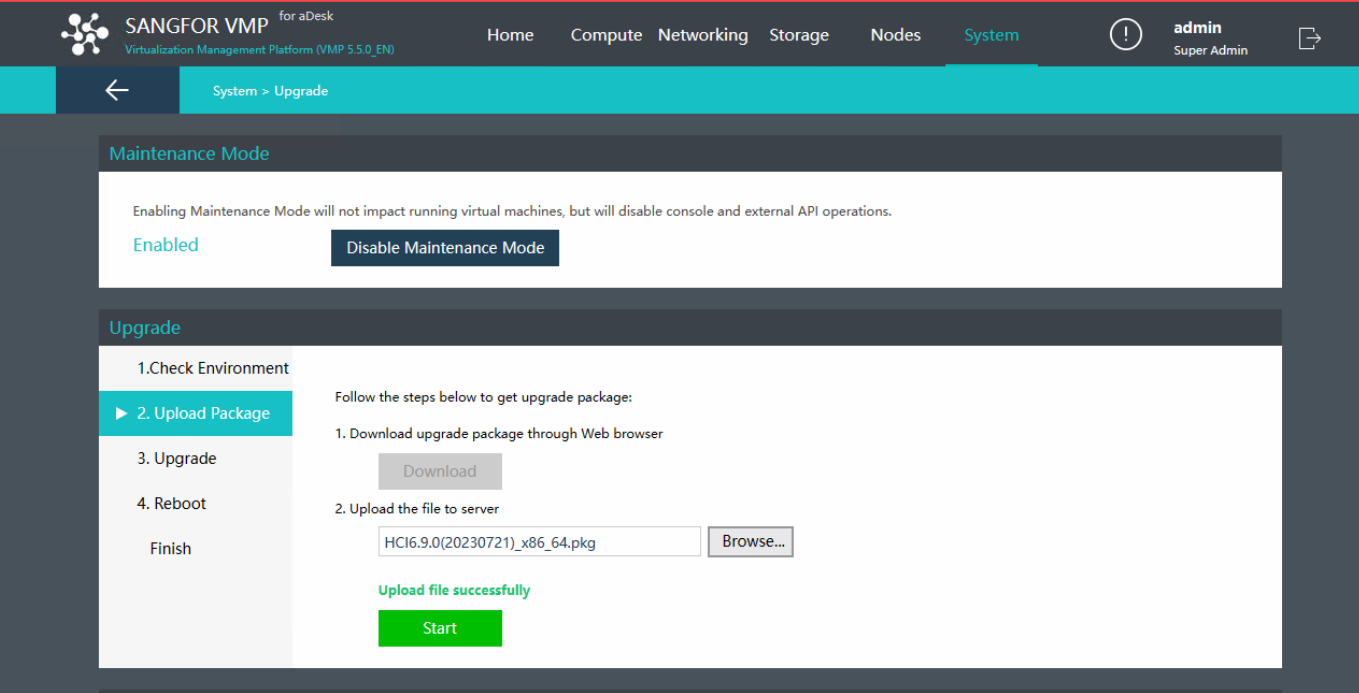
Task: Click the Upgrade breadcrumb text
Action: tap(301, 91)
